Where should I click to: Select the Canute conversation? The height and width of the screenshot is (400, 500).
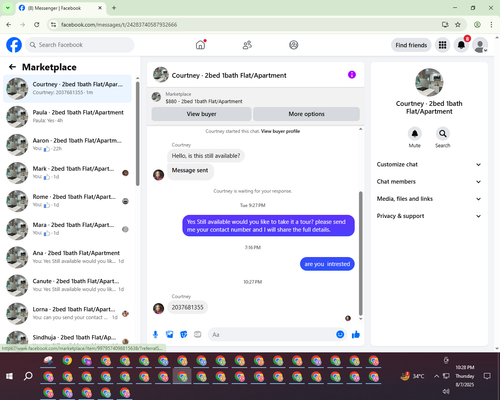(x=67, y=285)
